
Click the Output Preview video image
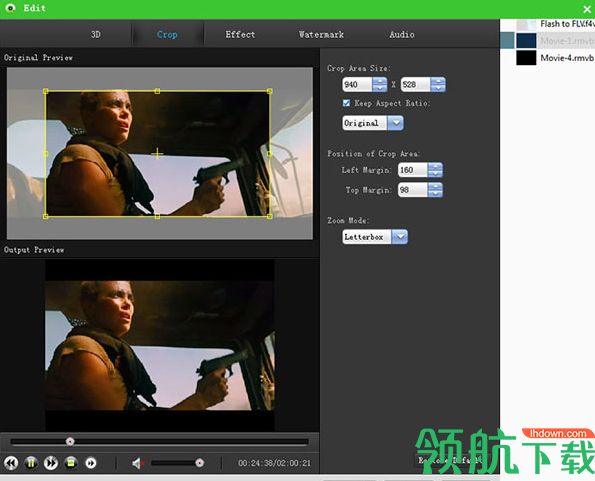point(160,345)
